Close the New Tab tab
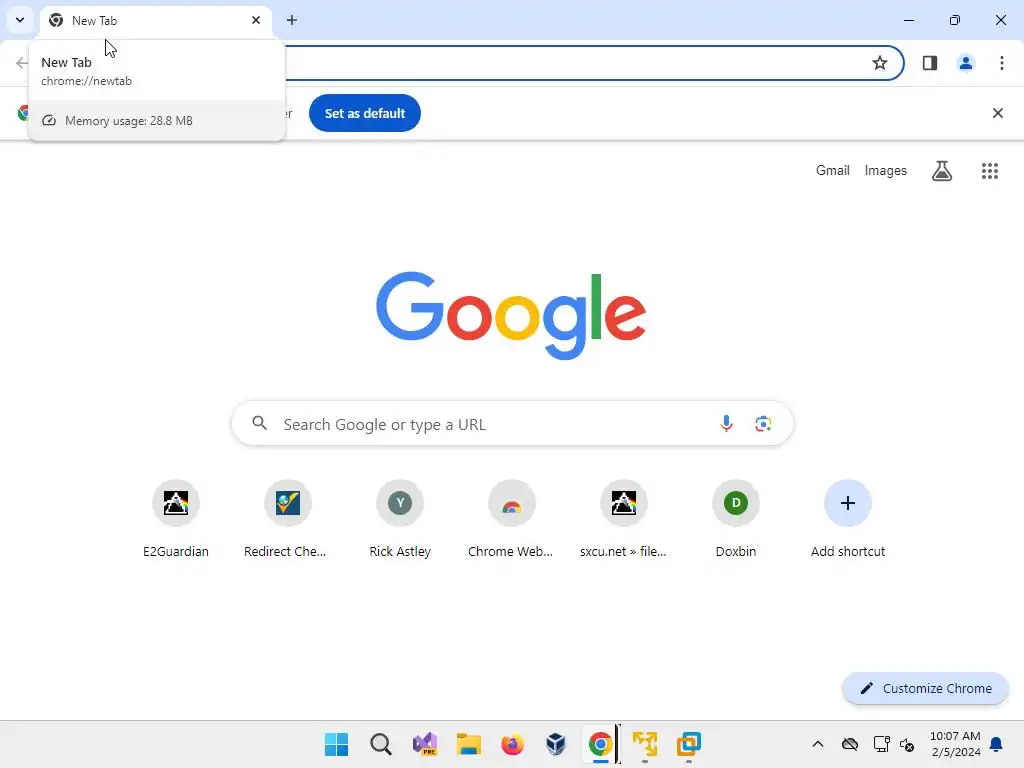This screenshot has height=768, width=1024. (256, 20)
